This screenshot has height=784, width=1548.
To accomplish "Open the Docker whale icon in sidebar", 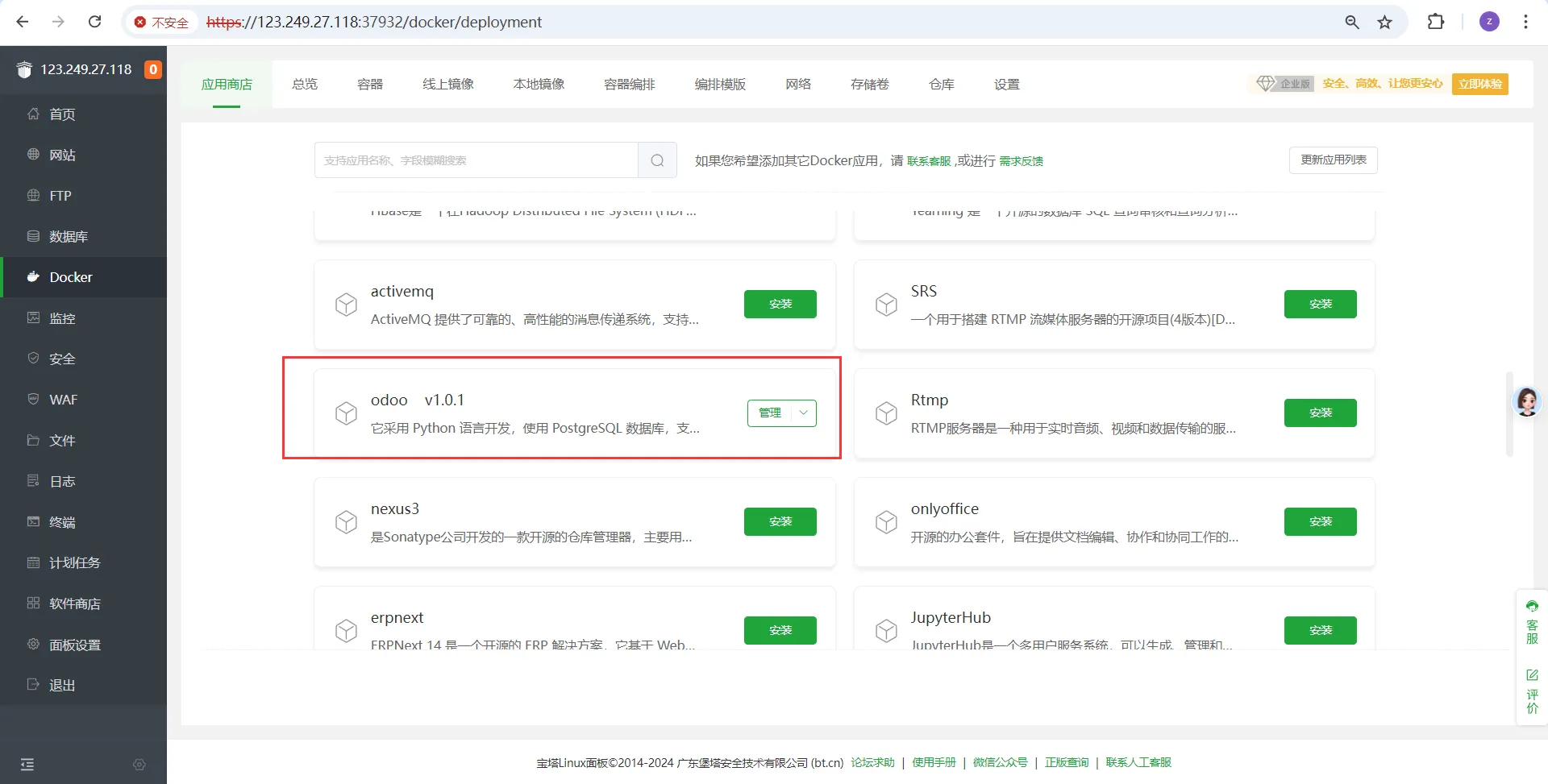I will click(33, 277).
